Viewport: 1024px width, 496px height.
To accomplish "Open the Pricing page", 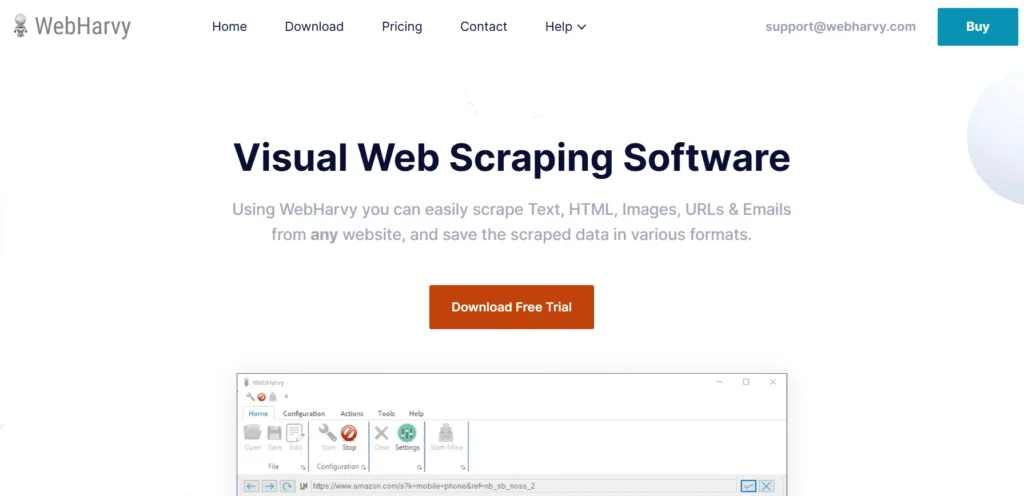I will coord(402,27).
